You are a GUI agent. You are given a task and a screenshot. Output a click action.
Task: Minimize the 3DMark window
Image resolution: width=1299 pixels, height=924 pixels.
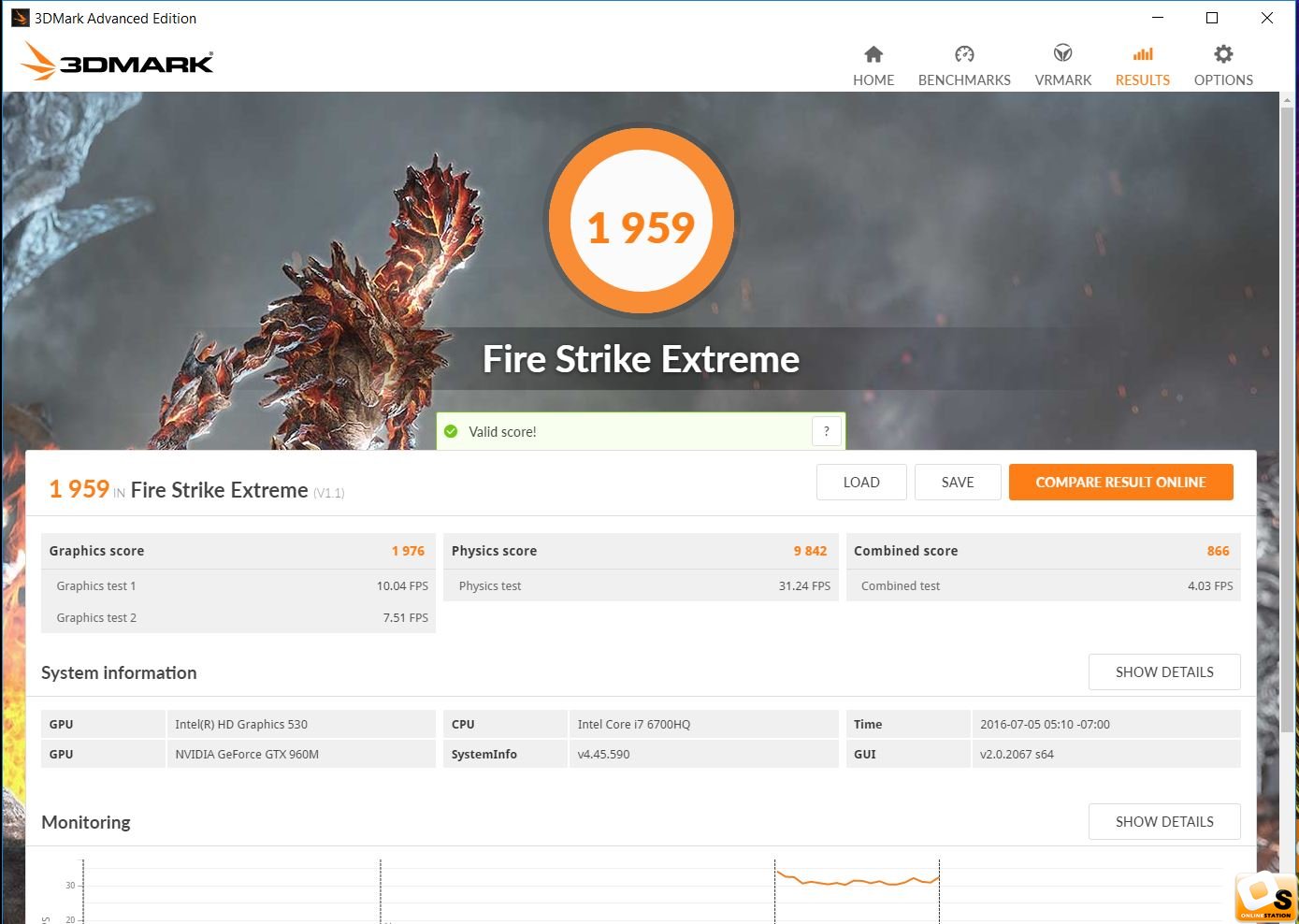1158,18
